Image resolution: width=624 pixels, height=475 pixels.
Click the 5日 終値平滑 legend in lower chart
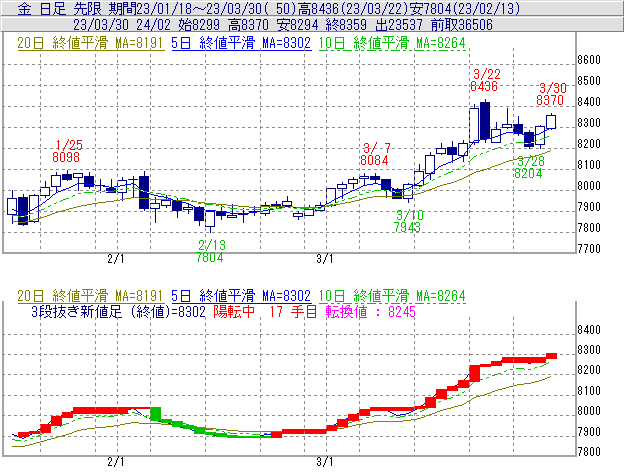point(241,296)
